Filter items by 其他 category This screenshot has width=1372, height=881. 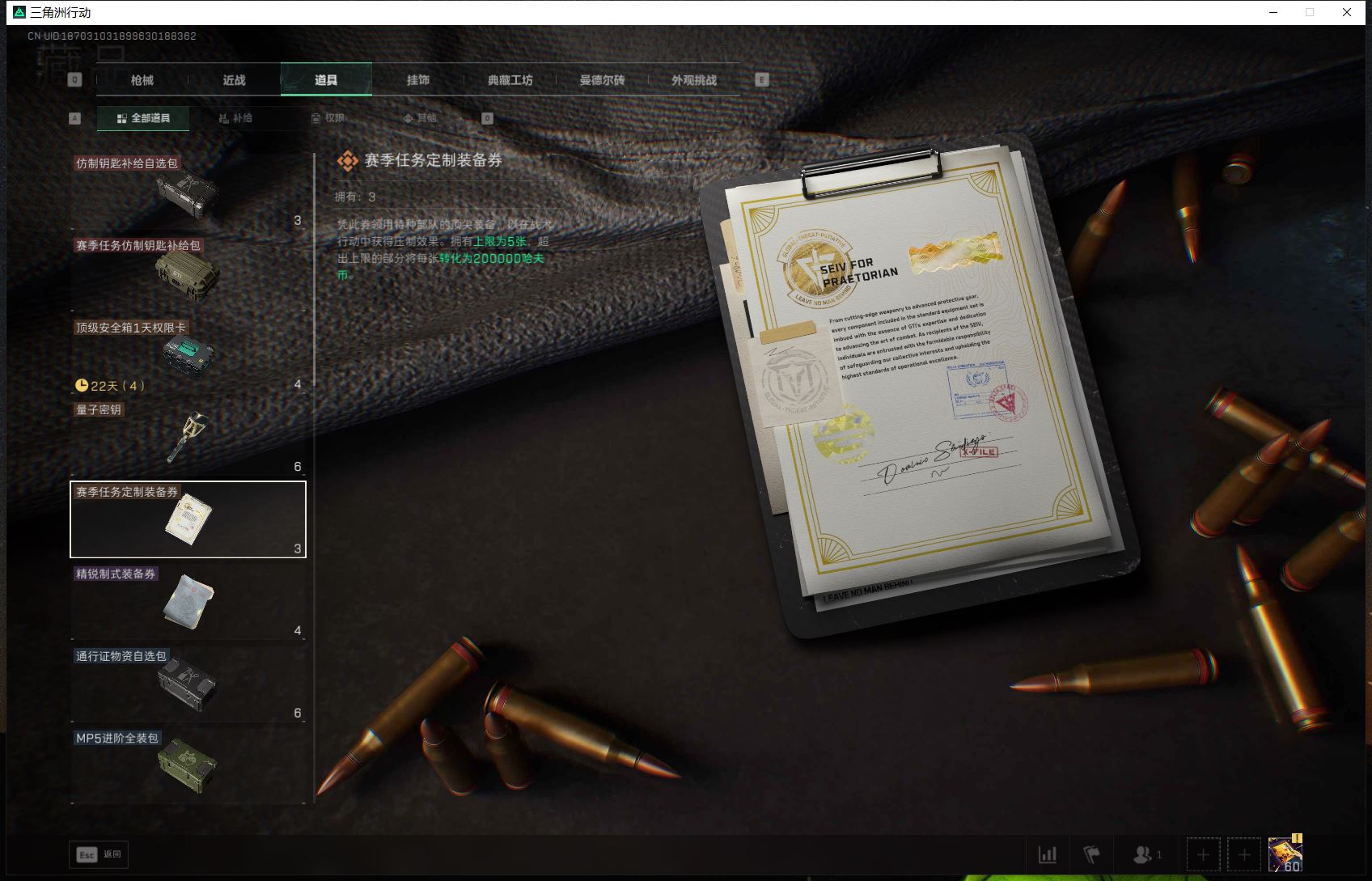420,118
